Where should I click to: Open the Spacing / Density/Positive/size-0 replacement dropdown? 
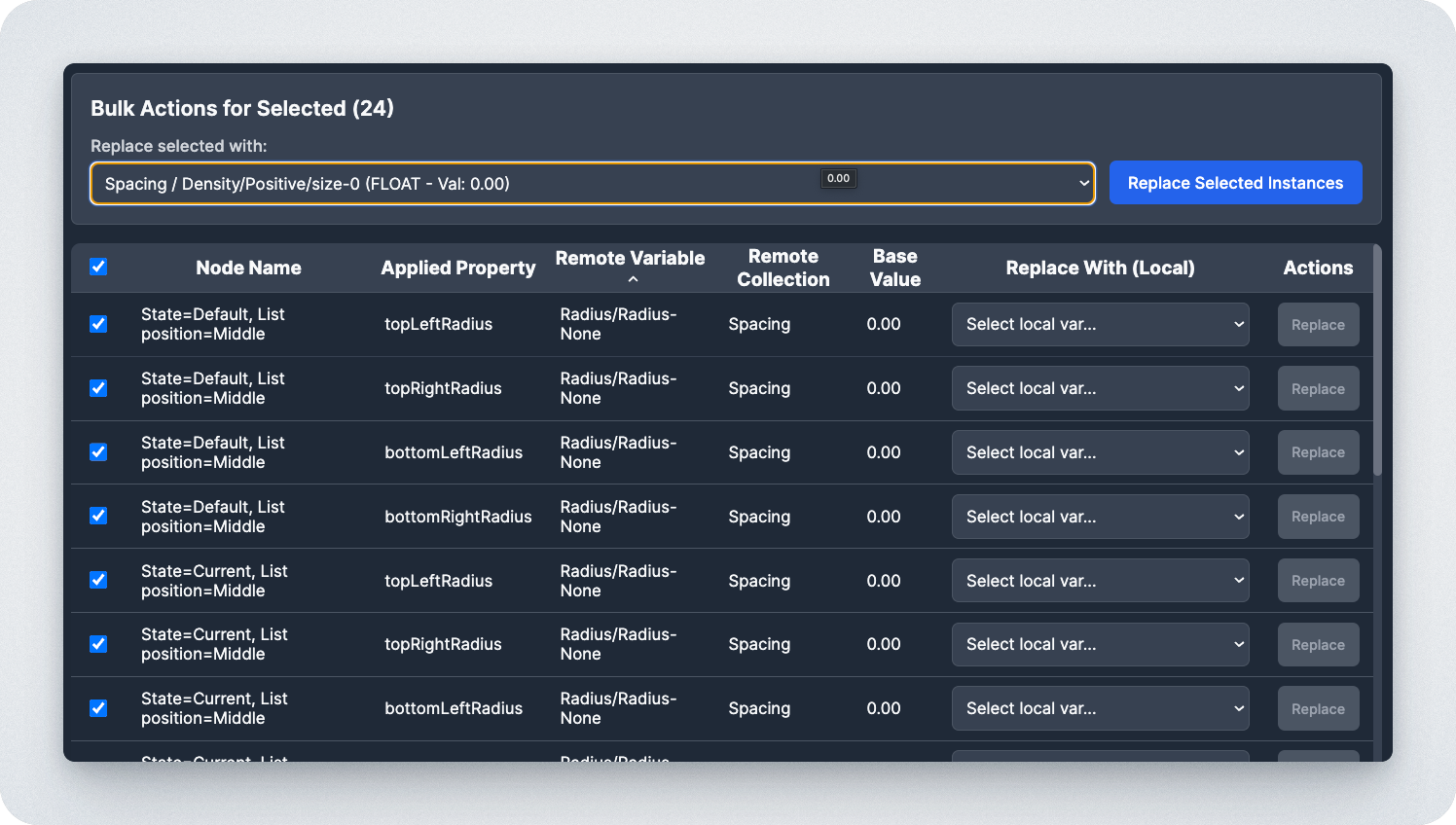tap(592, 183)
